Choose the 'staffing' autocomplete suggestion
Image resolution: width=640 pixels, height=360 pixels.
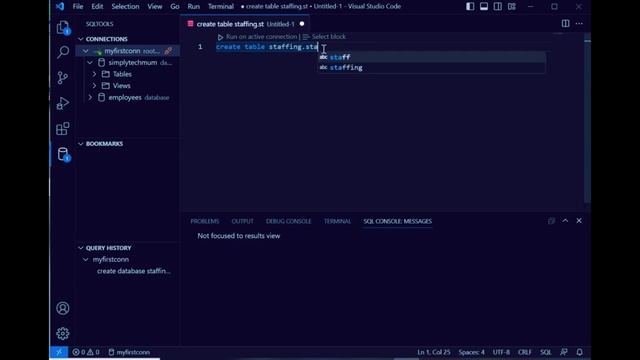[x=431, y=68]
